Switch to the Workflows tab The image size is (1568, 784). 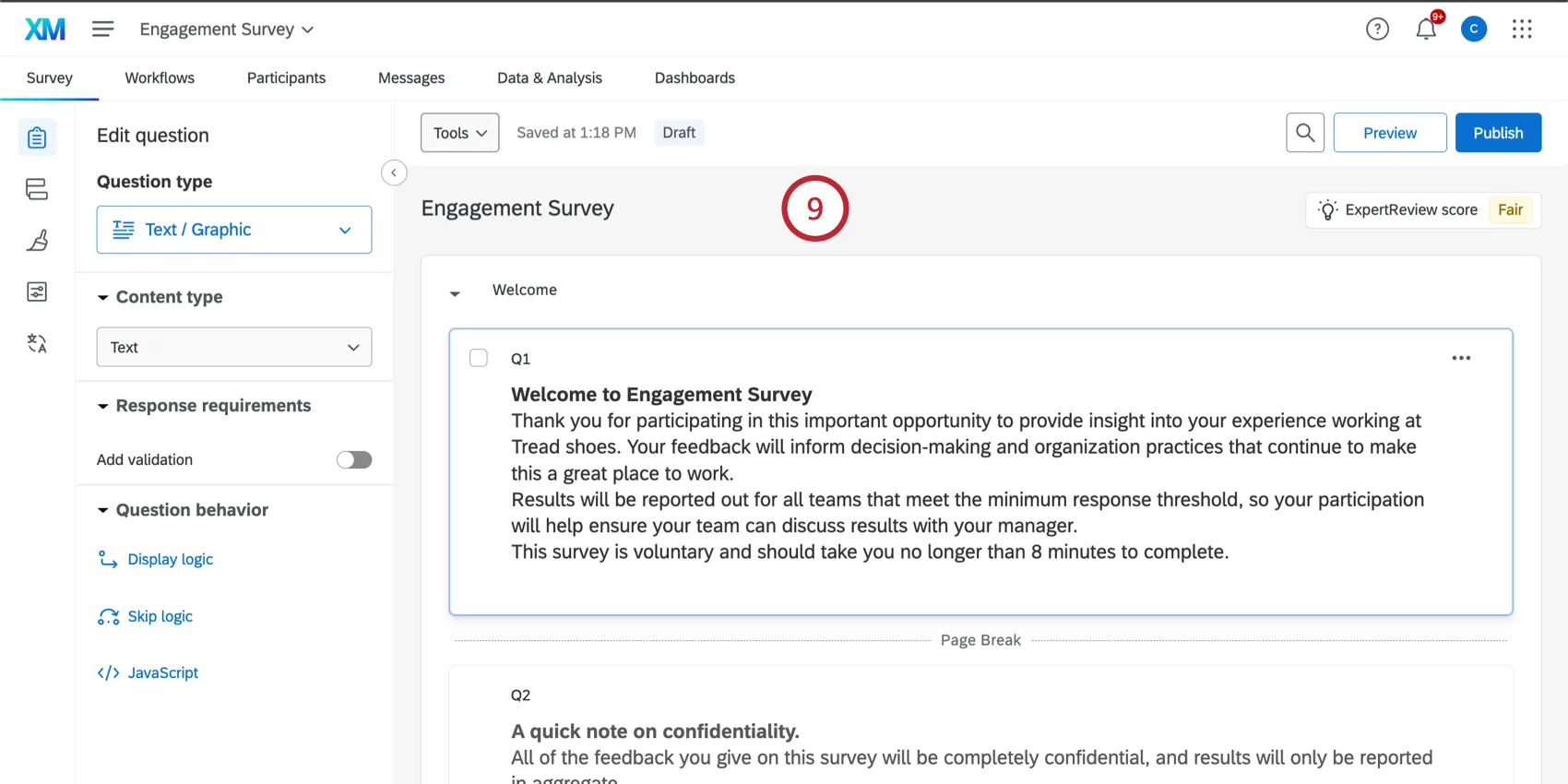pyautogui.click(x=160, y=78)
